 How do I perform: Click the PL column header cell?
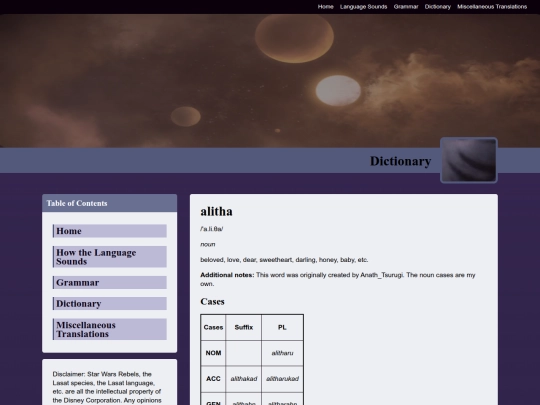click(282, 328)
